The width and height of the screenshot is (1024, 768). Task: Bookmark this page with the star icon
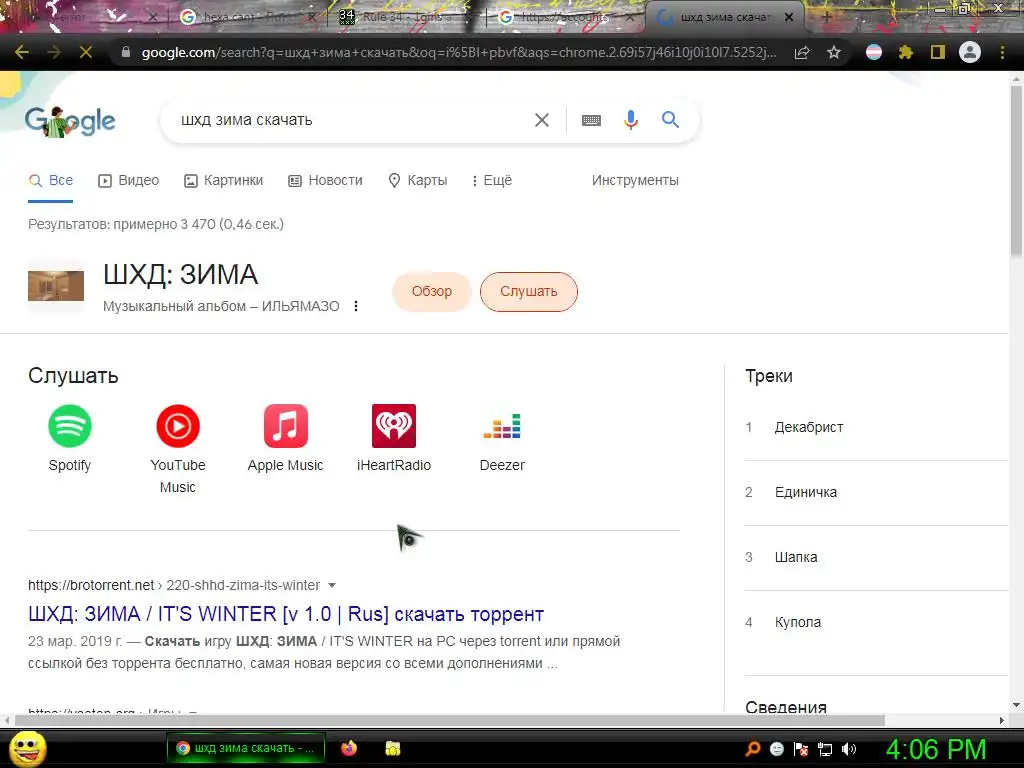tap(834, 52)
